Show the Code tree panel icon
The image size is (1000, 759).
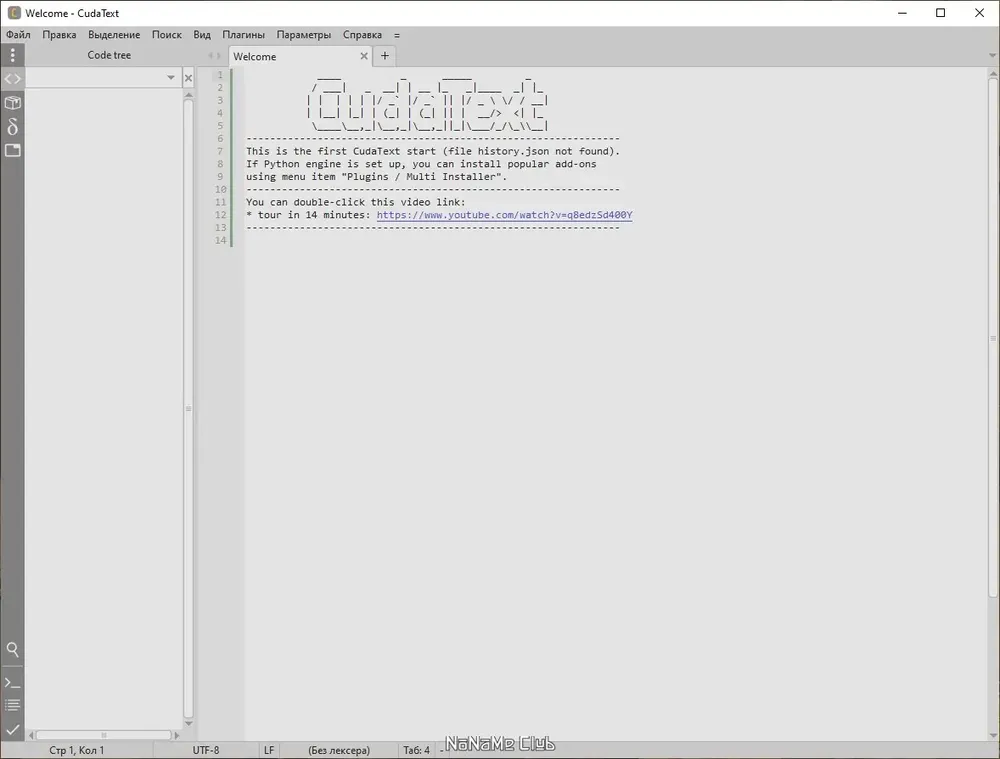pos(12,79)
